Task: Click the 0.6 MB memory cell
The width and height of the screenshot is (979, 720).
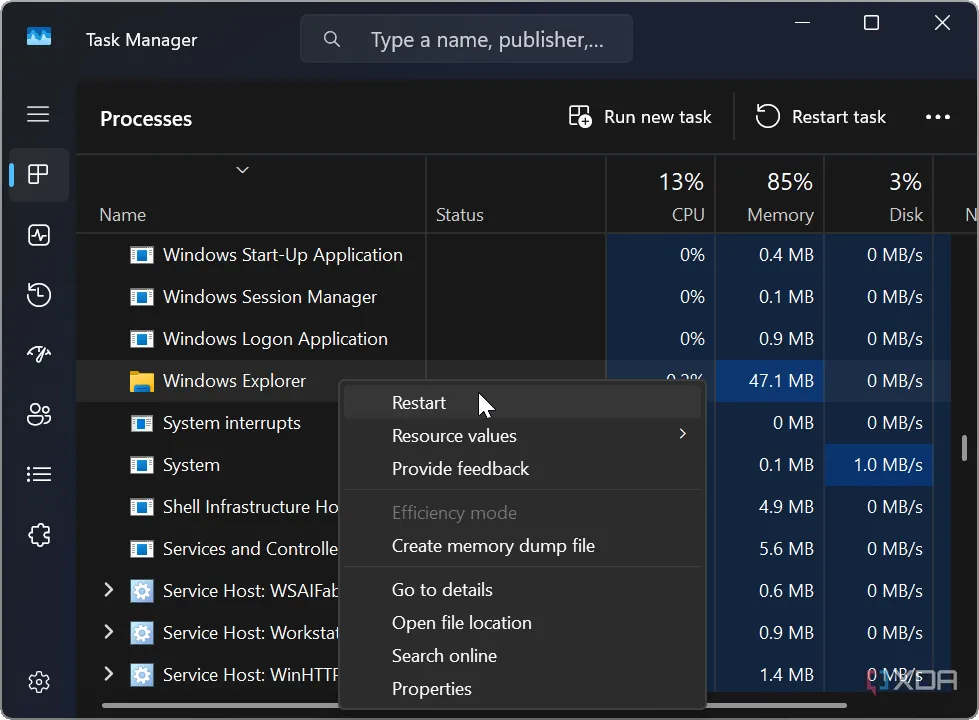Action: tap(769, 591)
